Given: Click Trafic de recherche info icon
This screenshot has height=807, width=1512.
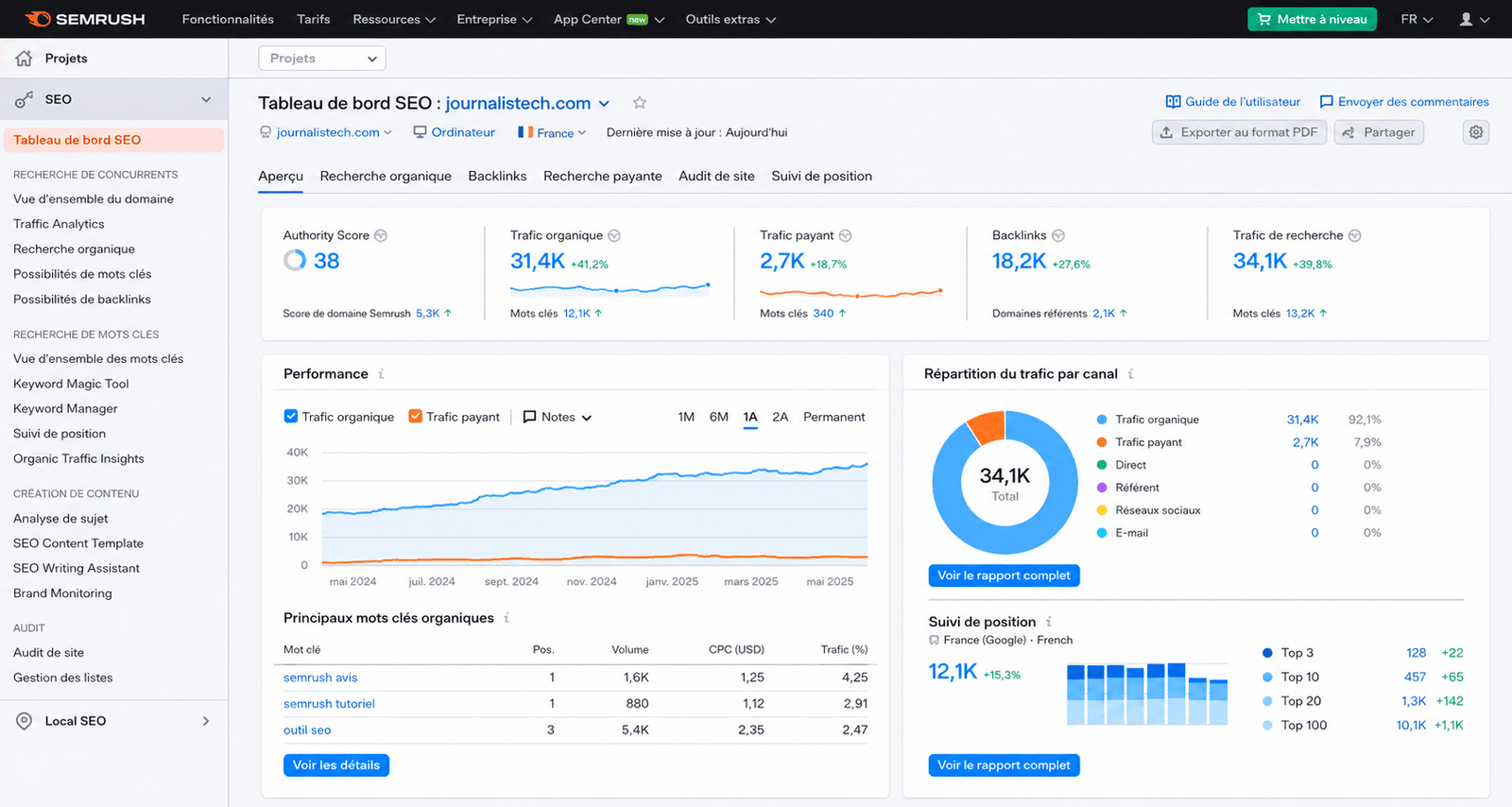Looking at the screenshot, I should pos(1355,235).
